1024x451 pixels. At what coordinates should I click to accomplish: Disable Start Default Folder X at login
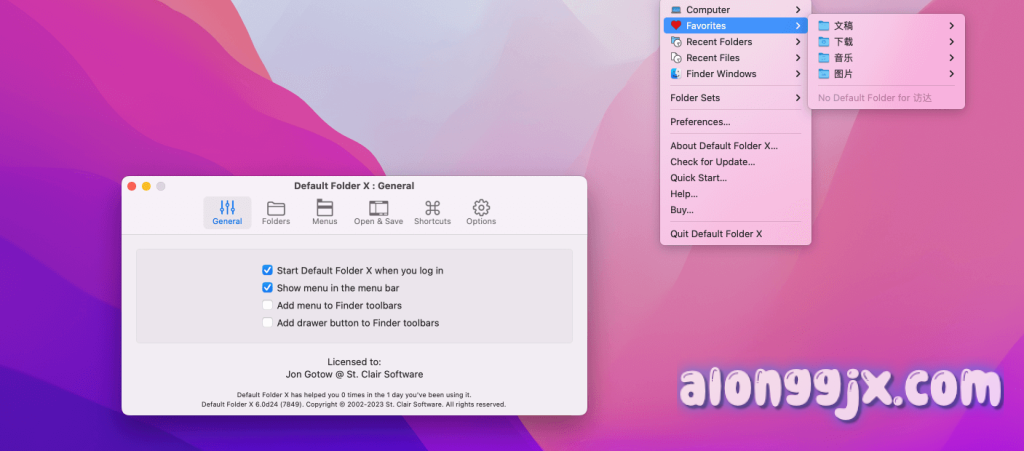click(267, 270)
